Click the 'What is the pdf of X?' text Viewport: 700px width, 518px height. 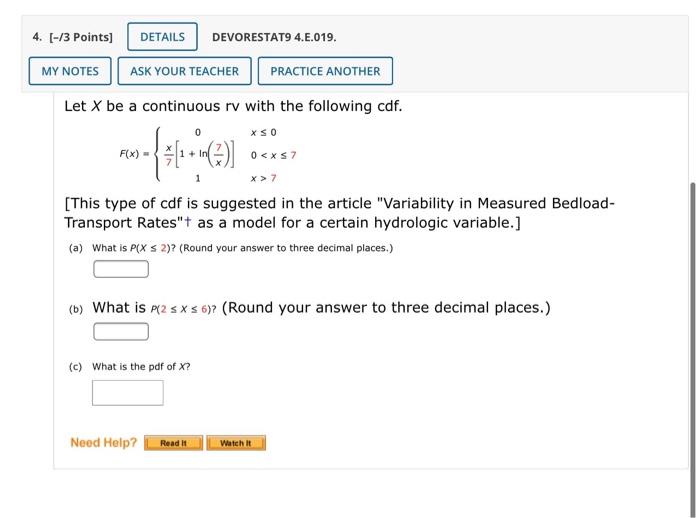coord(141,367)
